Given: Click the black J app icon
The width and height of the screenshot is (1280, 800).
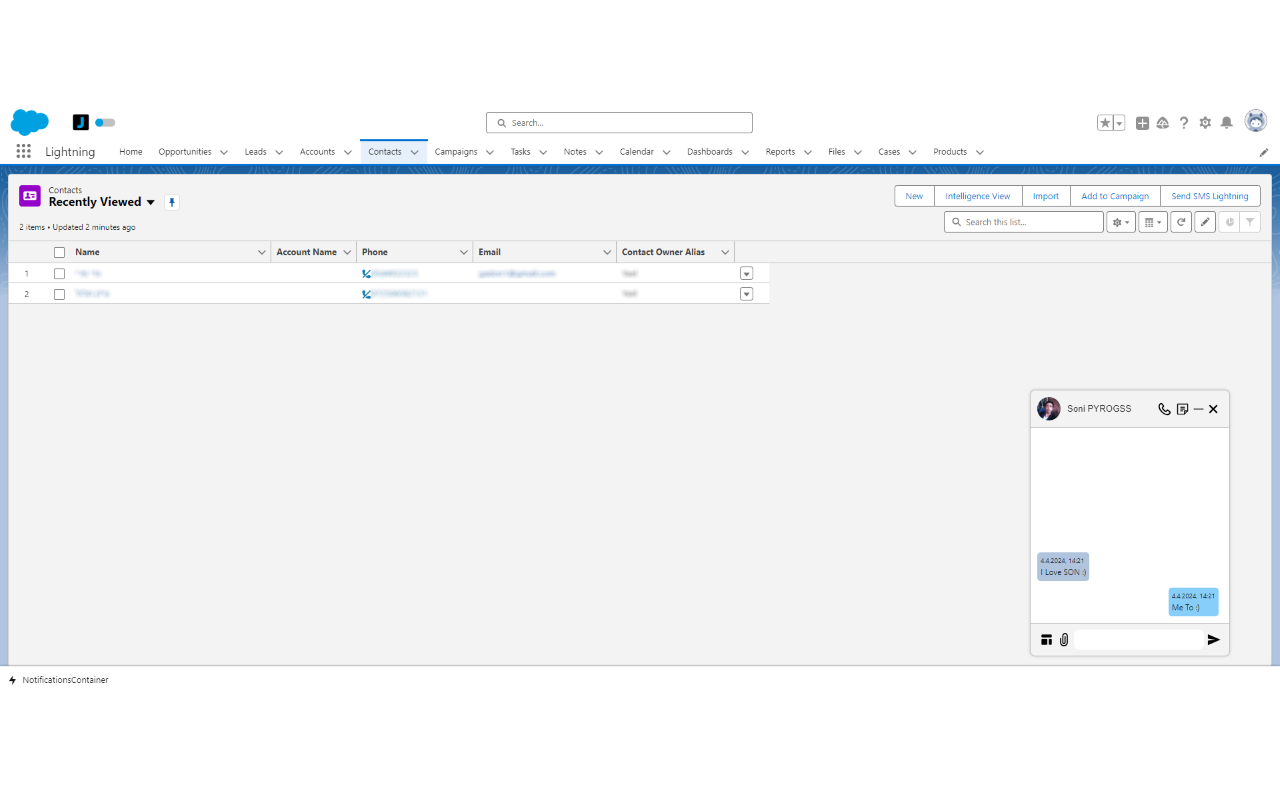Looking at the screenshot, I should pyautogui.click(x=81, y=122).
